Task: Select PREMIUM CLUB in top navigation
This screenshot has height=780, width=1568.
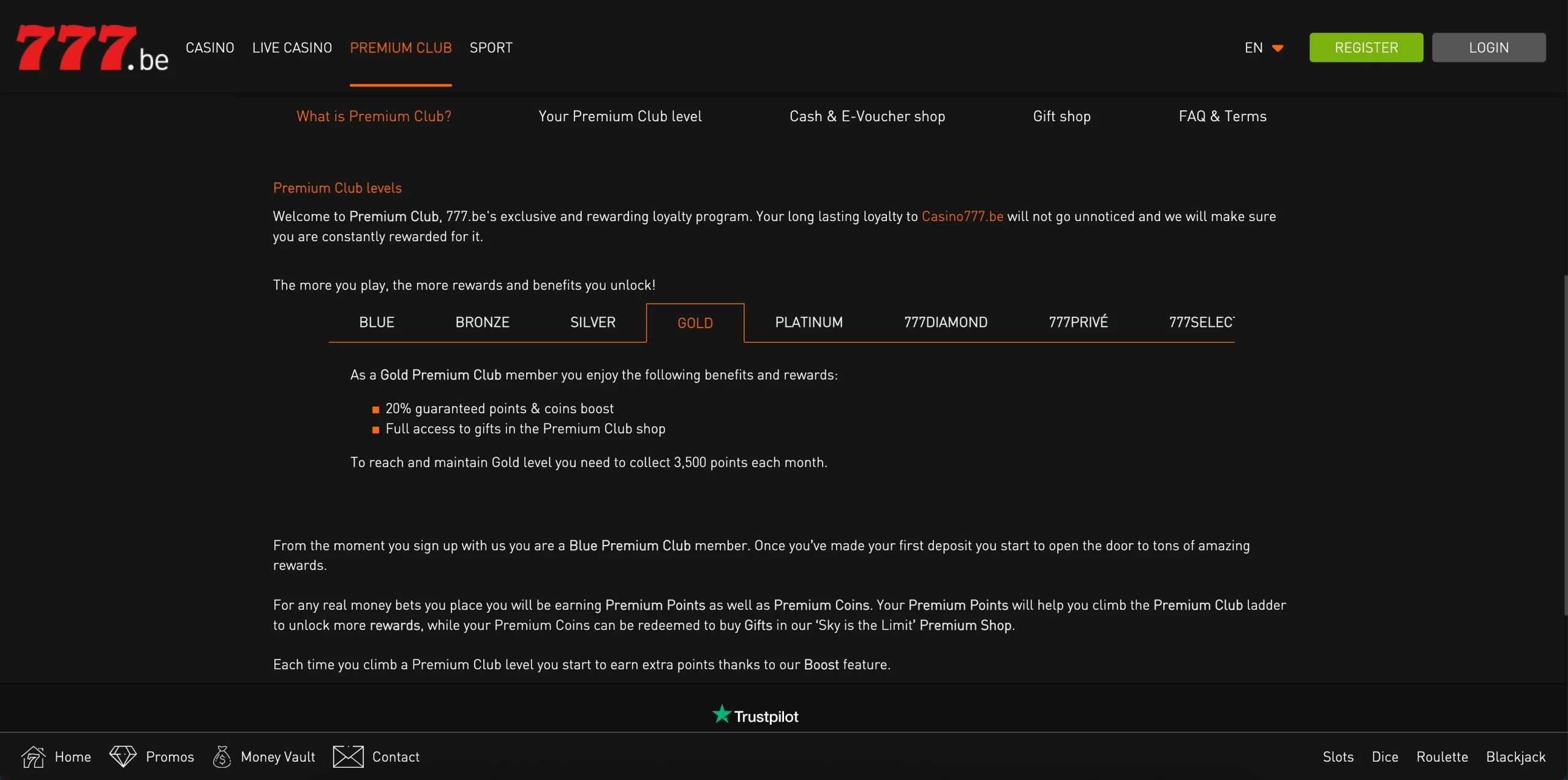Action: [x=401, y=48]
